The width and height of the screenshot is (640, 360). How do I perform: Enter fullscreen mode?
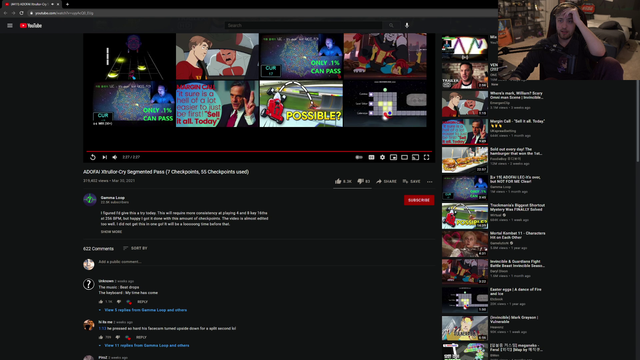(427, 157)
